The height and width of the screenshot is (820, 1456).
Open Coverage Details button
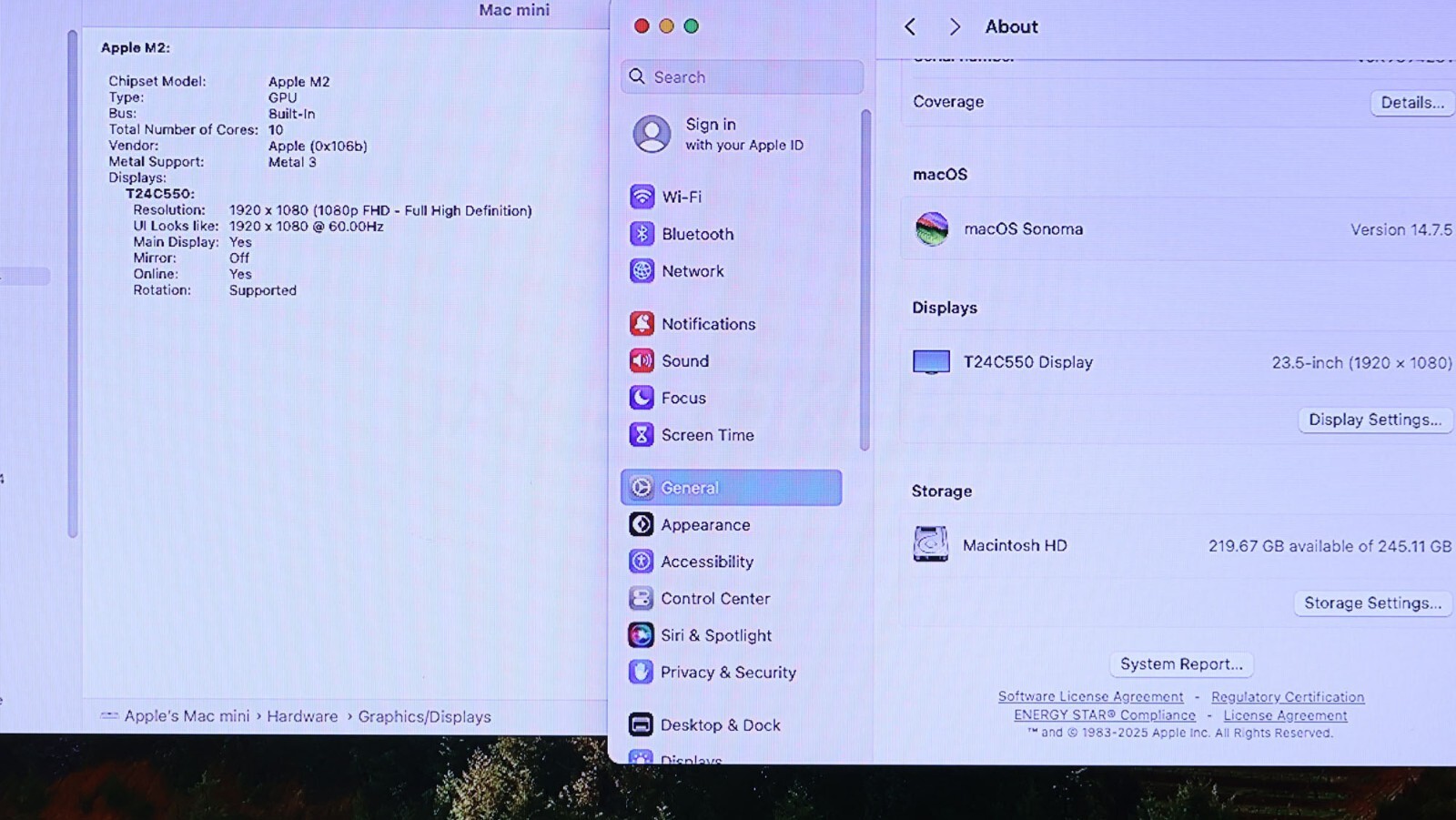(1411, 103)
